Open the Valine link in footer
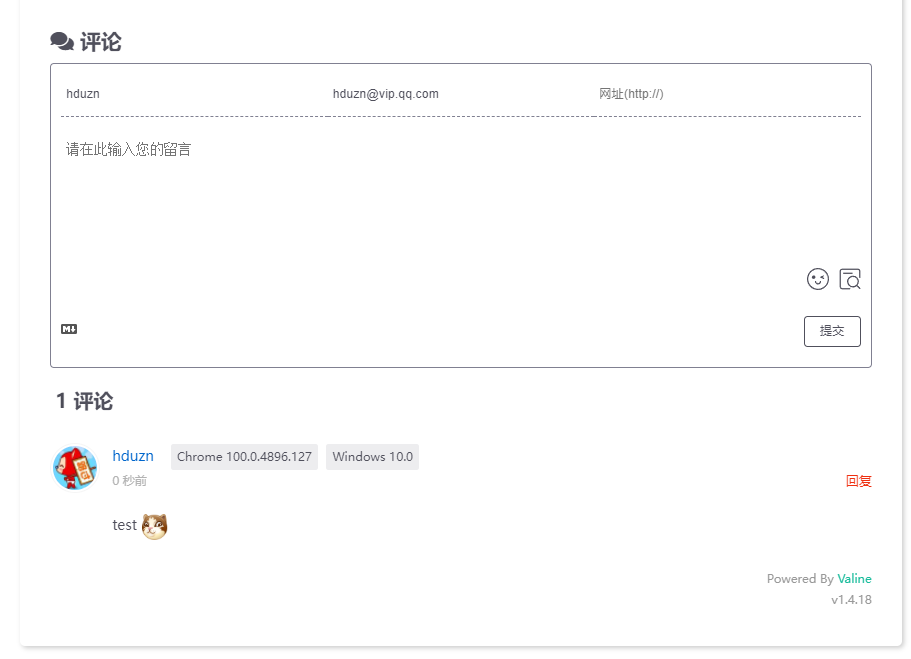This screenshot has height=659, width=911. point(854,579)
